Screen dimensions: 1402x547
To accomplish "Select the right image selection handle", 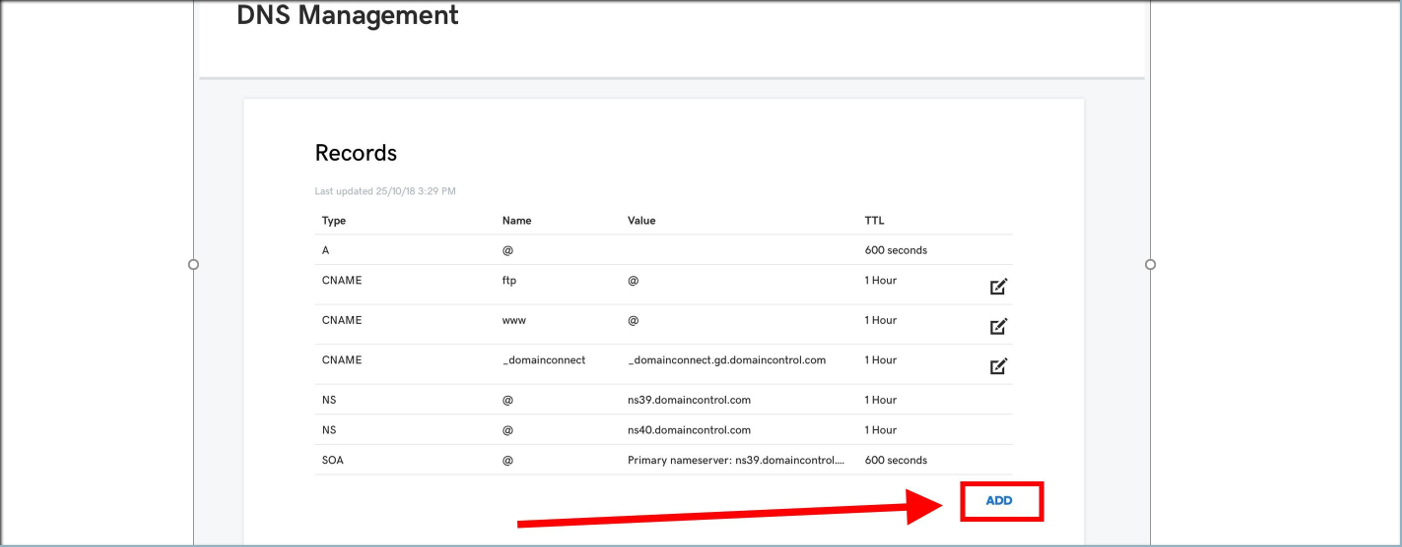I will (x=1150, y=264).
